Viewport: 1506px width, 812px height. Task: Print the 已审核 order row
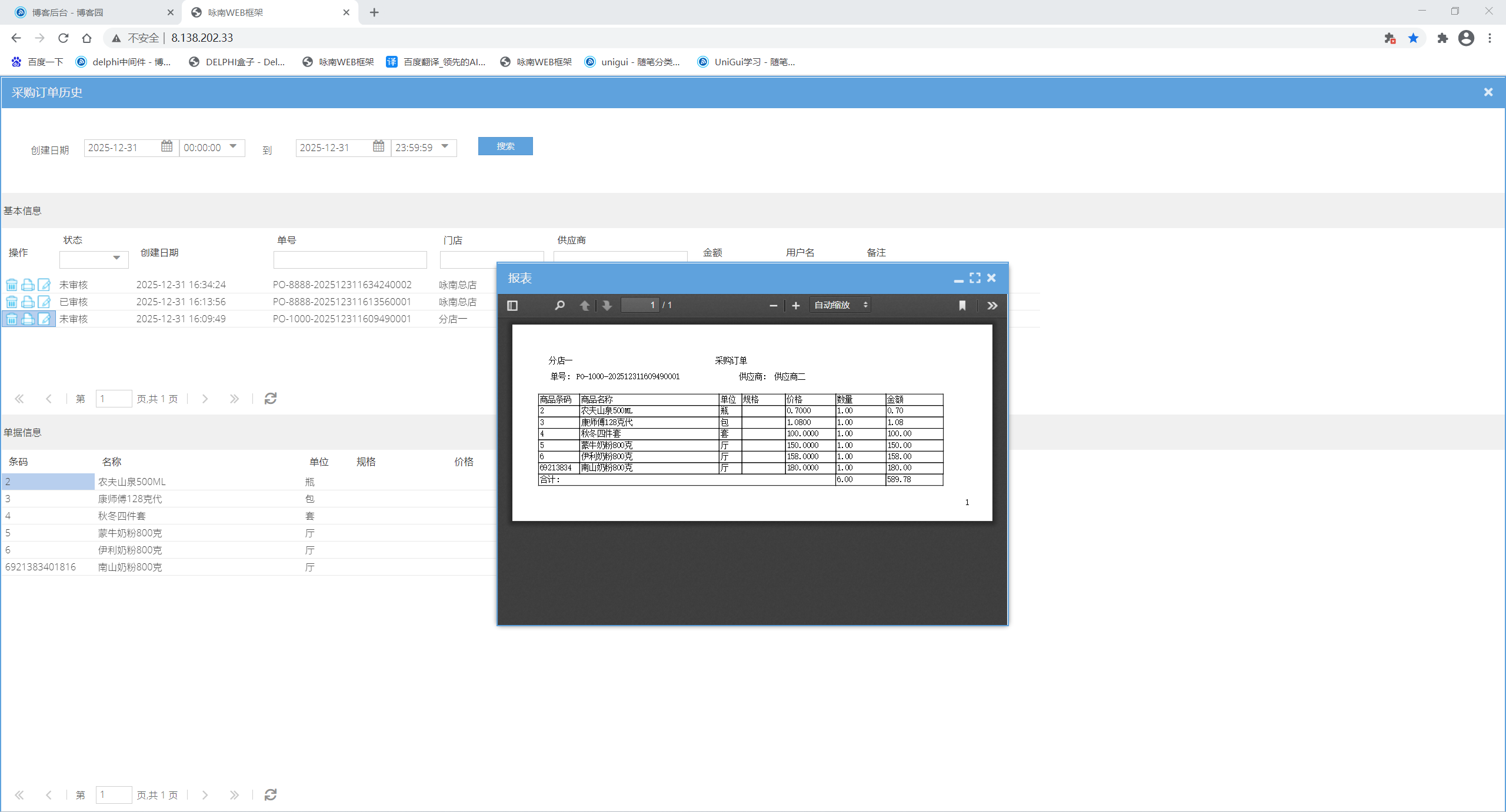[x=28, y=302]
